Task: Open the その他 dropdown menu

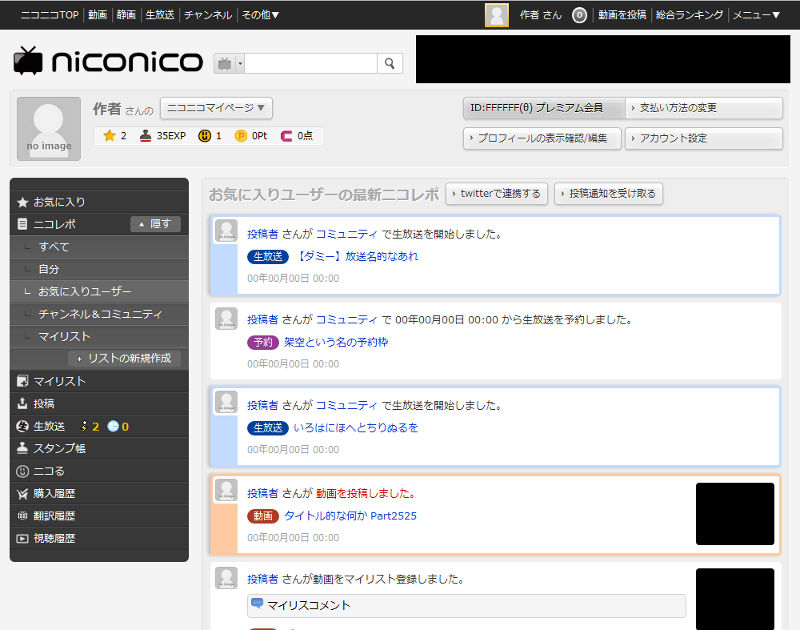Action: [x=261, y=14]
